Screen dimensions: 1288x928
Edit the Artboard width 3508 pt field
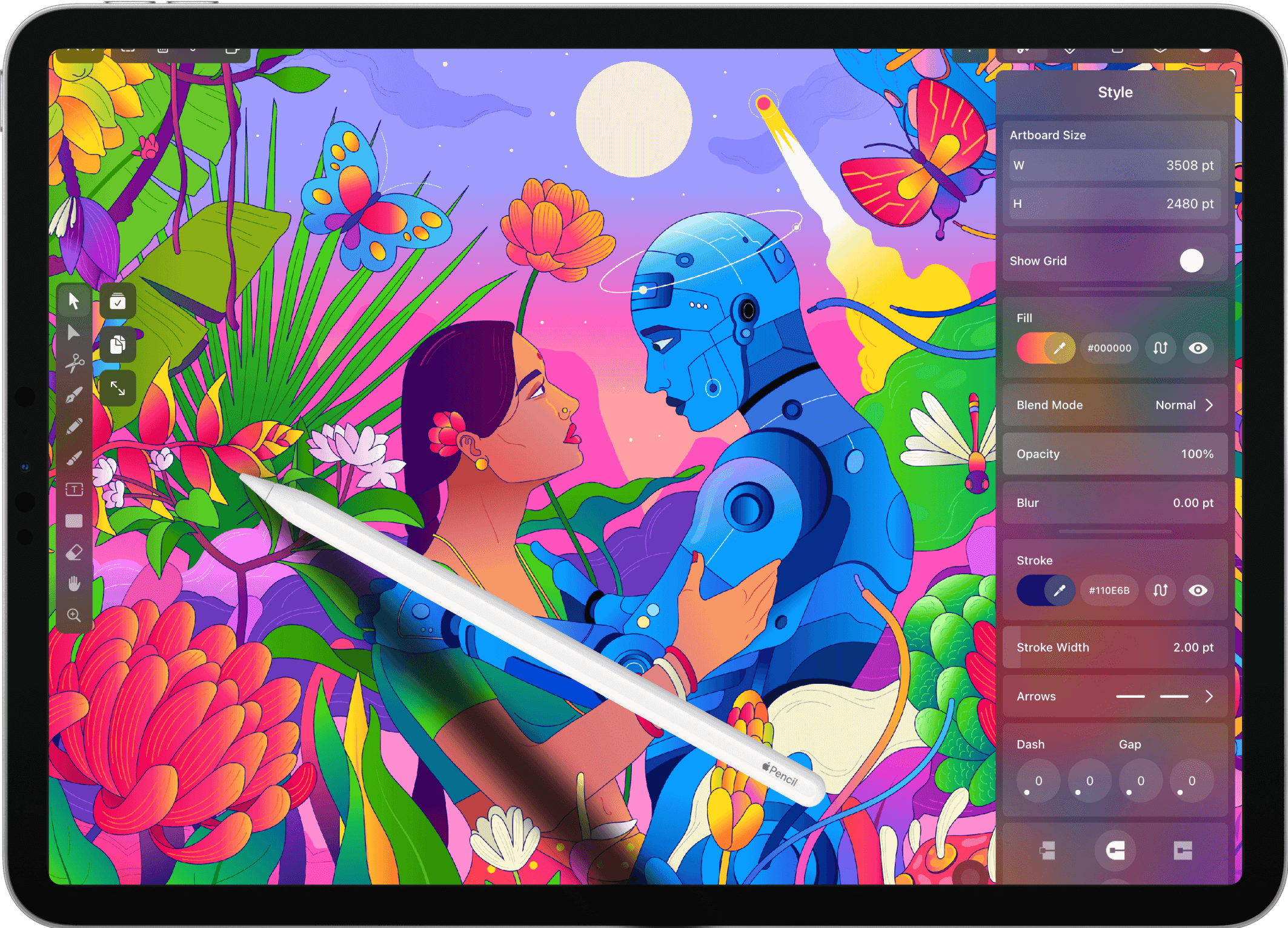pos(1115,165)
